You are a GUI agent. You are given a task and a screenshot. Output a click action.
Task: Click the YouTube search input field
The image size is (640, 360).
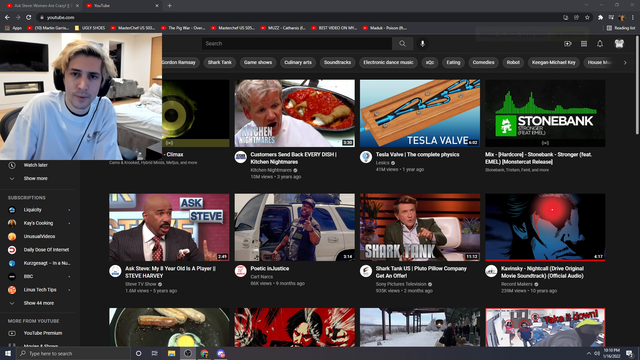[297, 44]
